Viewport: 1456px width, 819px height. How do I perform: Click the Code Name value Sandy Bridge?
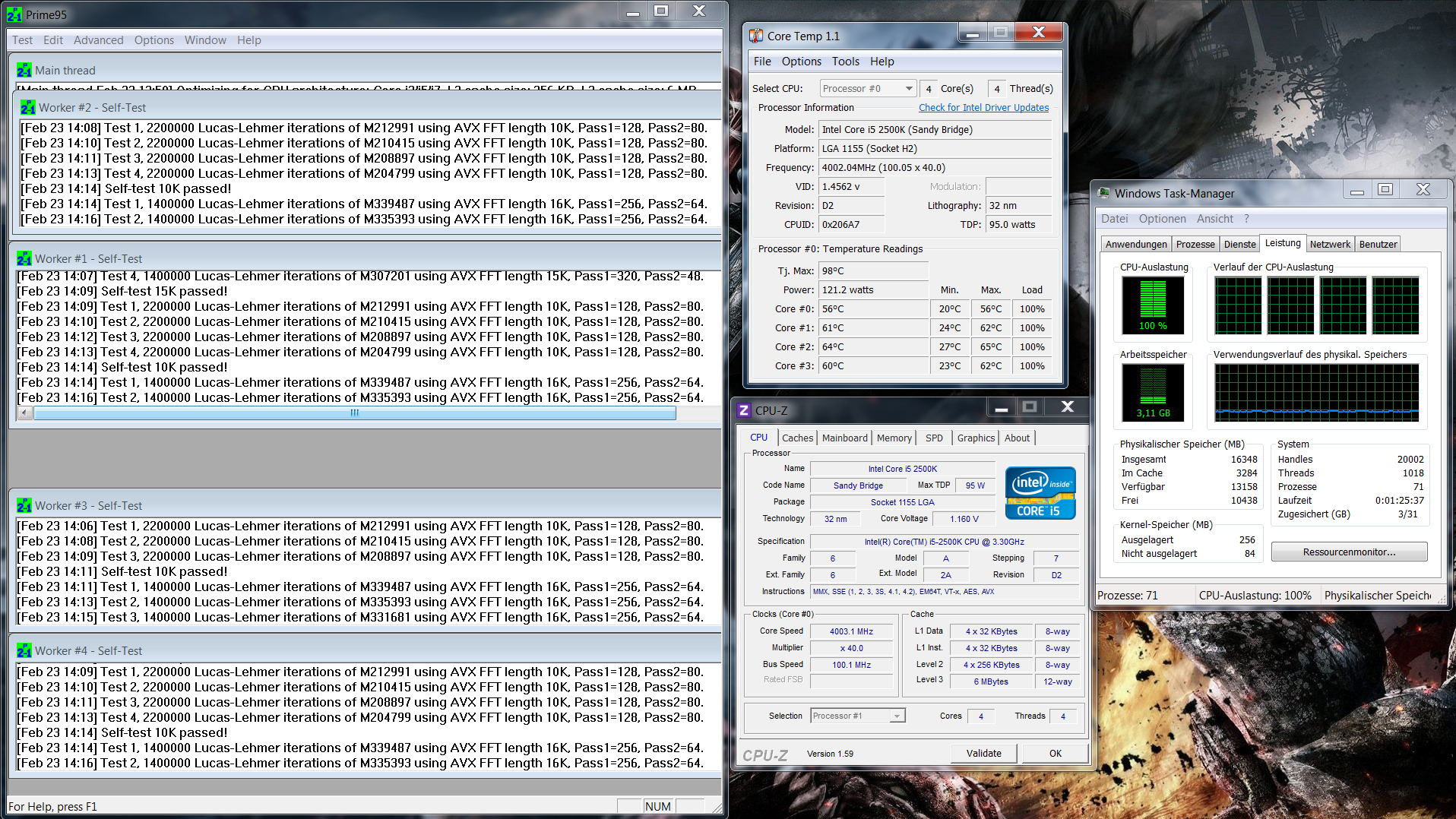tap(858, 485)
